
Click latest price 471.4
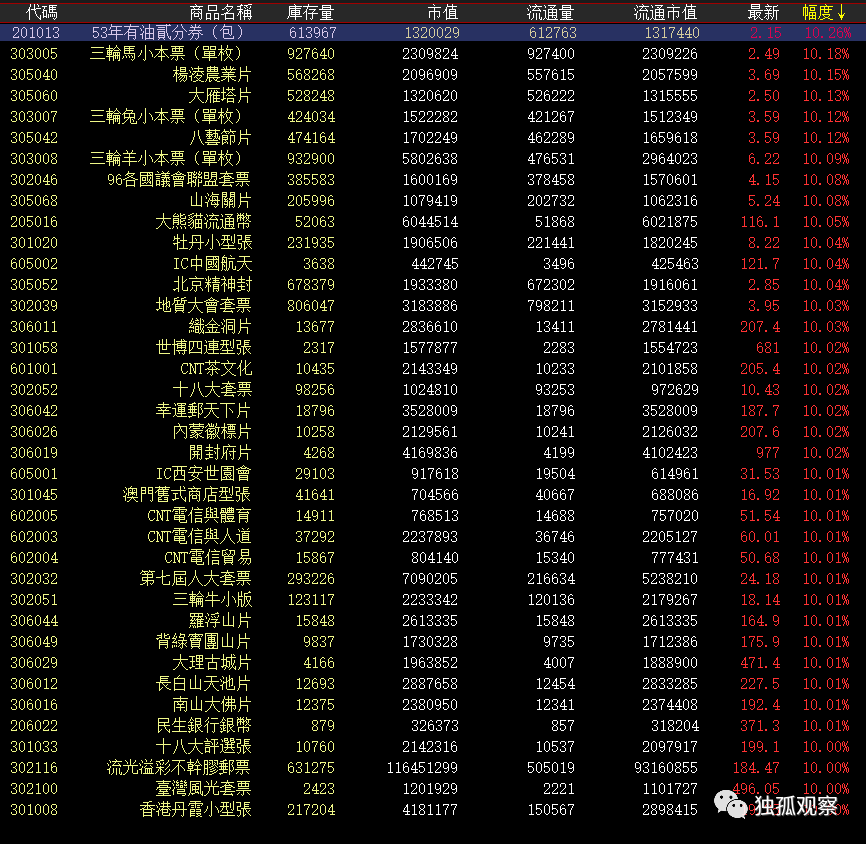point(760,662)
